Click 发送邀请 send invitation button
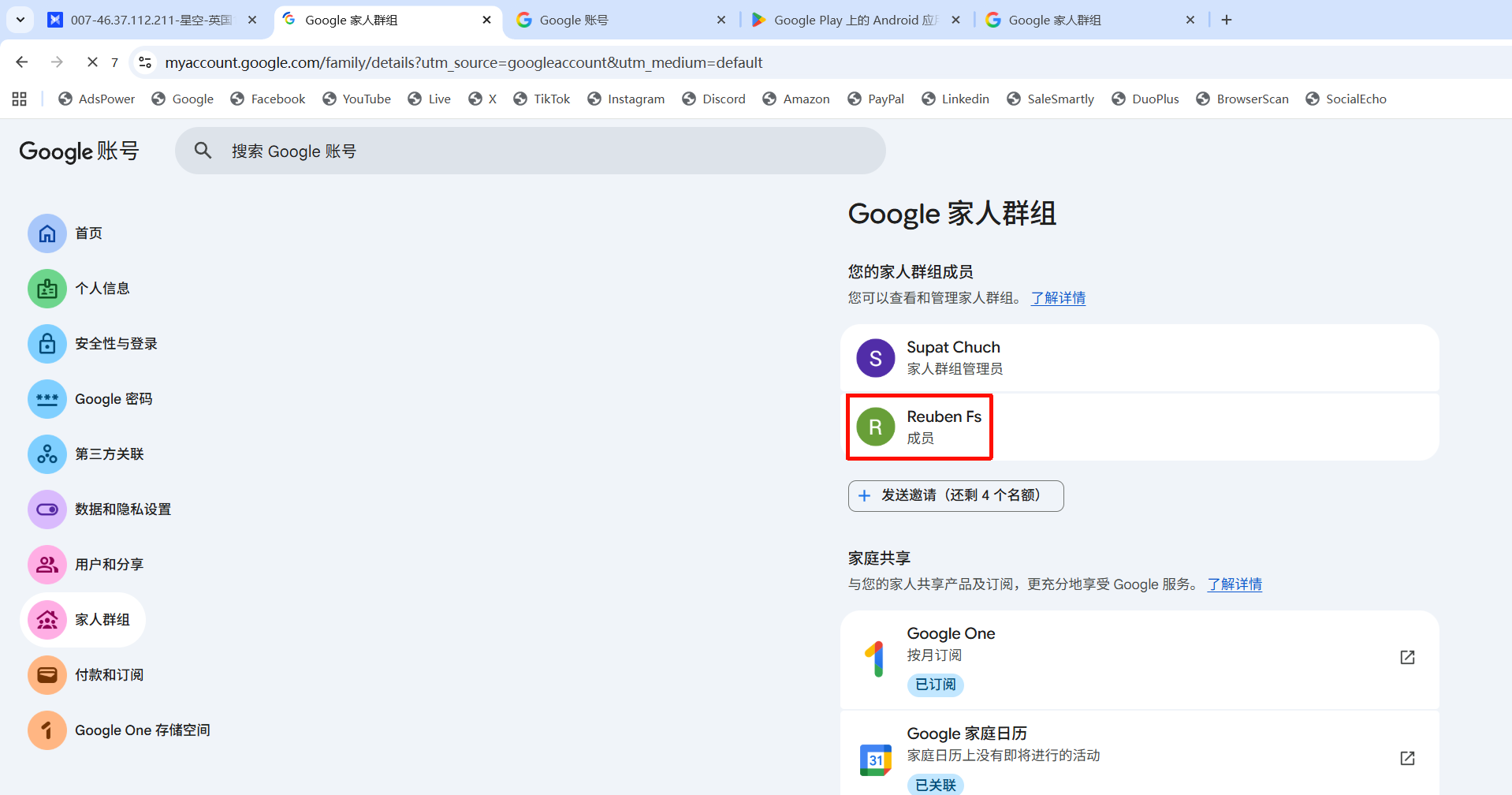The width and height of the screenshot is (1512, 795). pyautogui.click(x=955, y=496)
